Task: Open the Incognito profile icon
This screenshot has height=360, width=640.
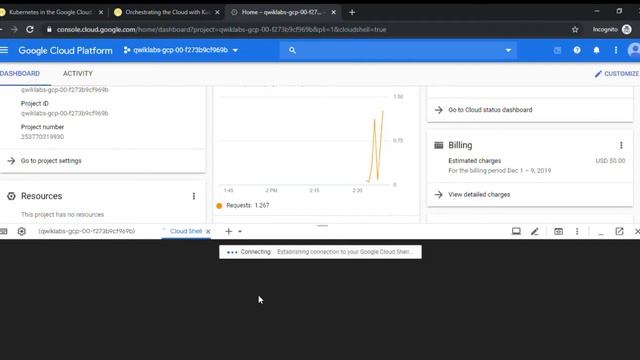Action: pos(627,29)
